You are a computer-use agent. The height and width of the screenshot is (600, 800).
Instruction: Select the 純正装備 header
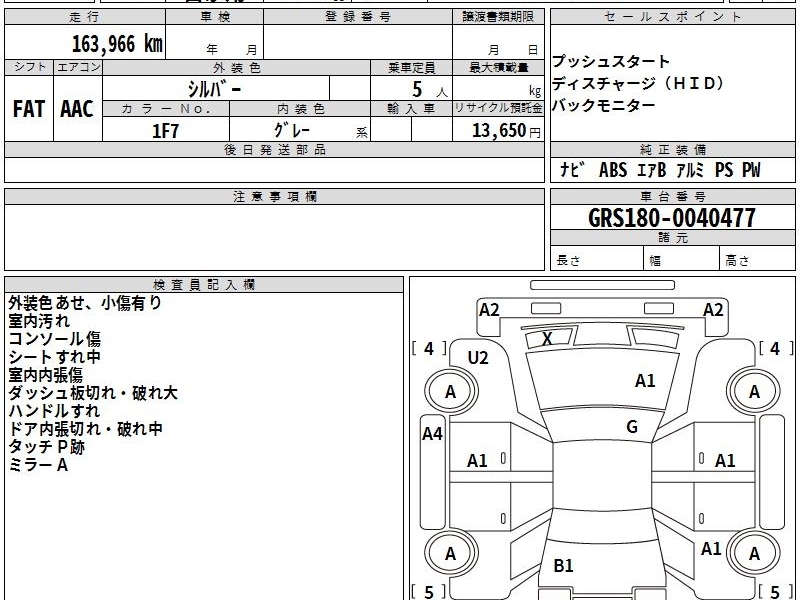click(x=672, y=150)
